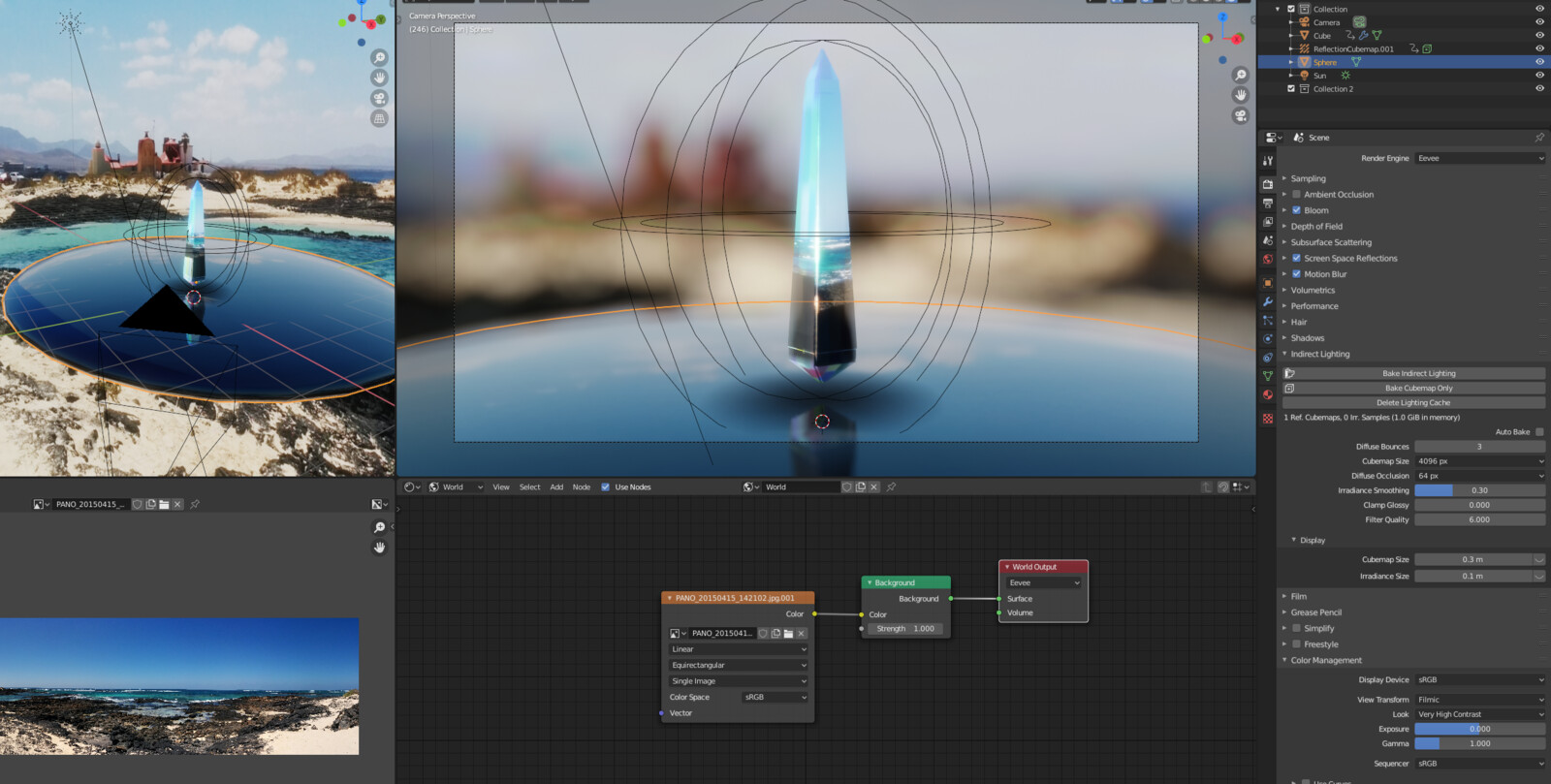Open the Material properties tab icon
The width and height of the screenshot is (1551, 784).
pyautogui.click(x=1268, y=394)
